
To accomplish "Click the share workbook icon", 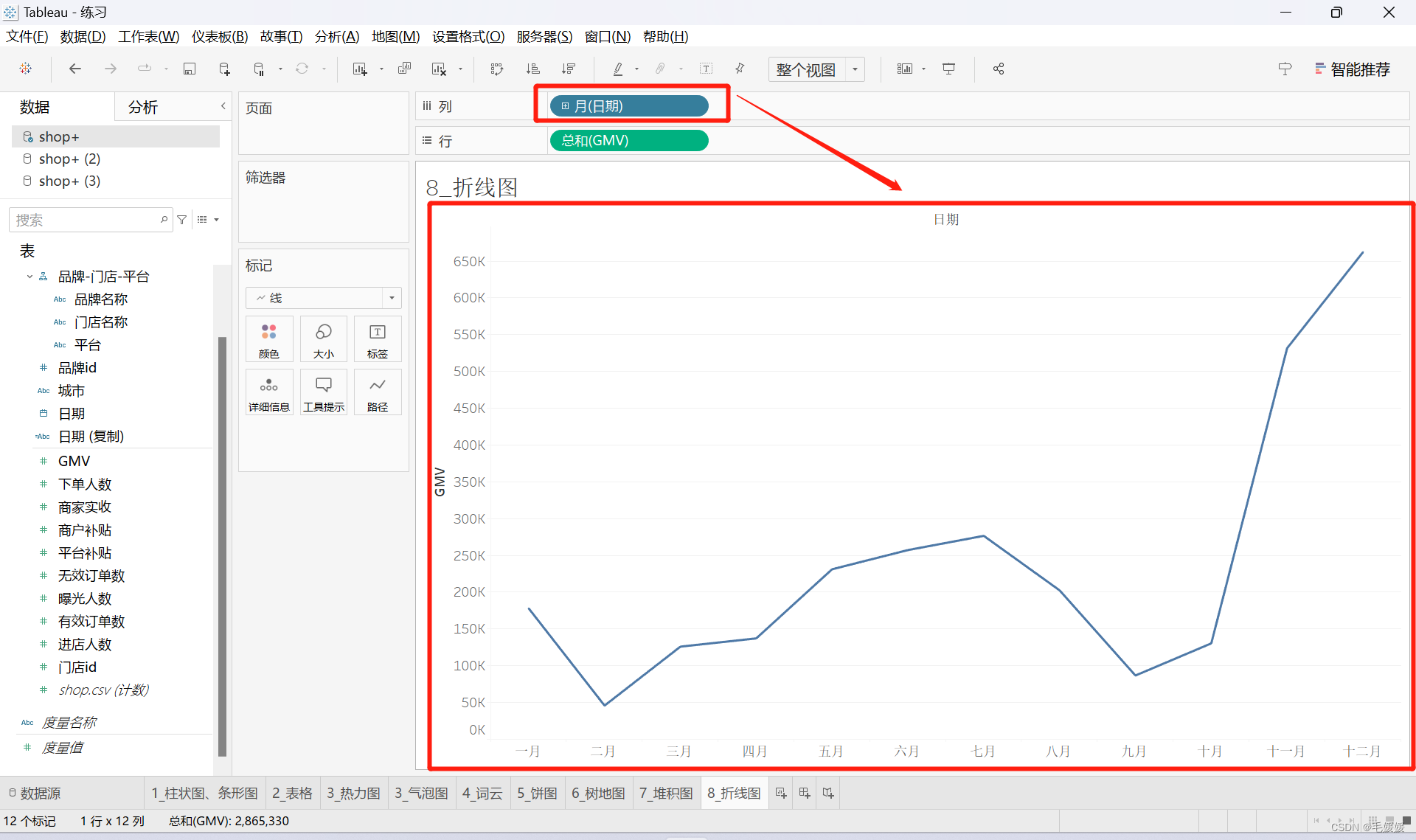I will coord(999,69).
